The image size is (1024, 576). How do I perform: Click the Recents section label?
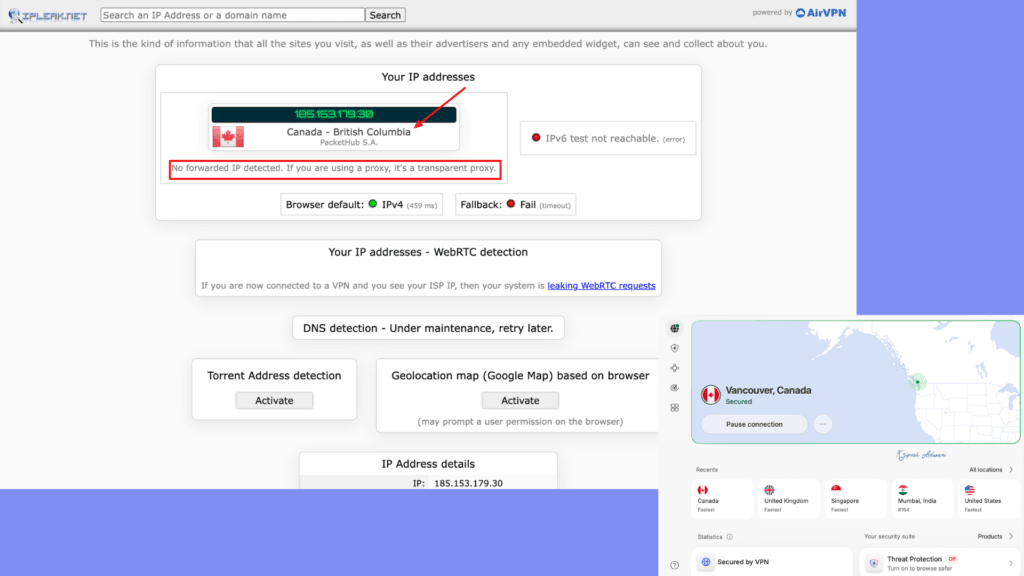[707, 470]
